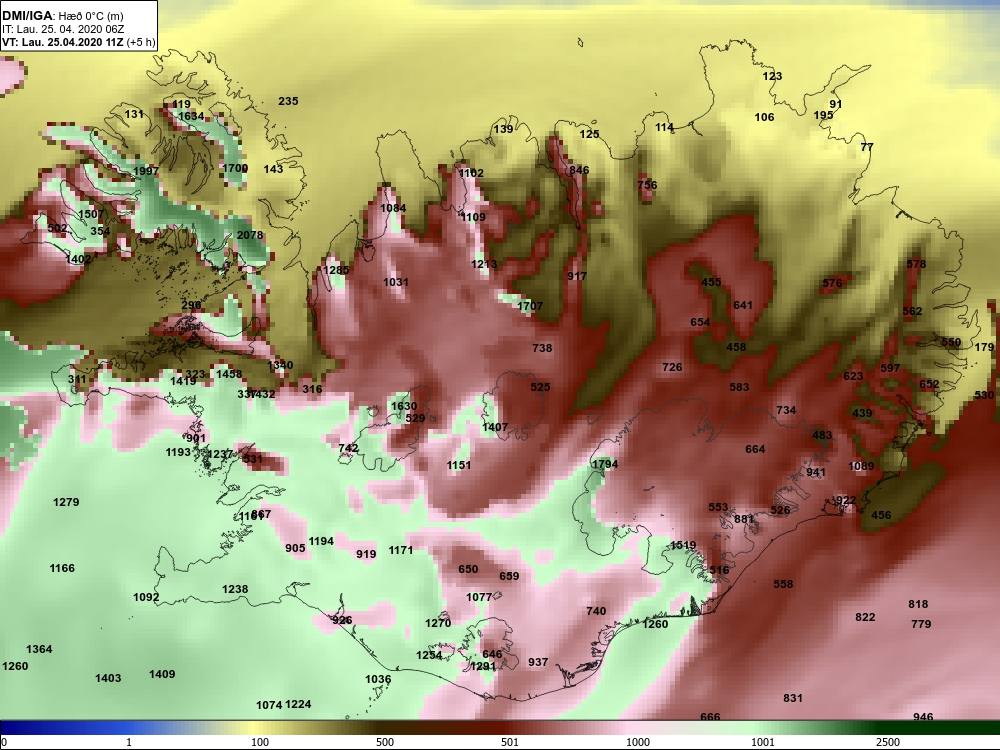Select the map value 1077
This screenshot has height=750, width=1000.
point(479,597)
